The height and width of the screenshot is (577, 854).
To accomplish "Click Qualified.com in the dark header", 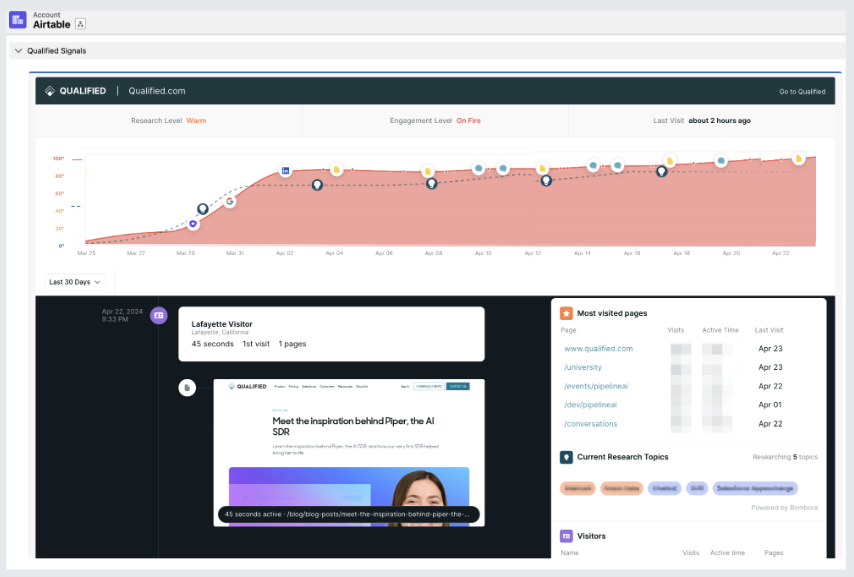I will [x=157, y=91].
